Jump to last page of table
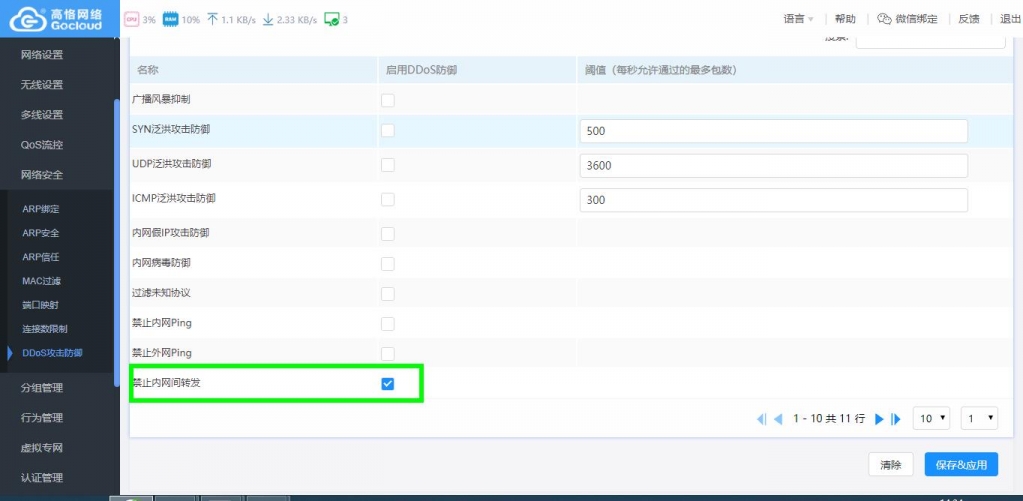Viewport: 1023px width, 501px height. 896,419
